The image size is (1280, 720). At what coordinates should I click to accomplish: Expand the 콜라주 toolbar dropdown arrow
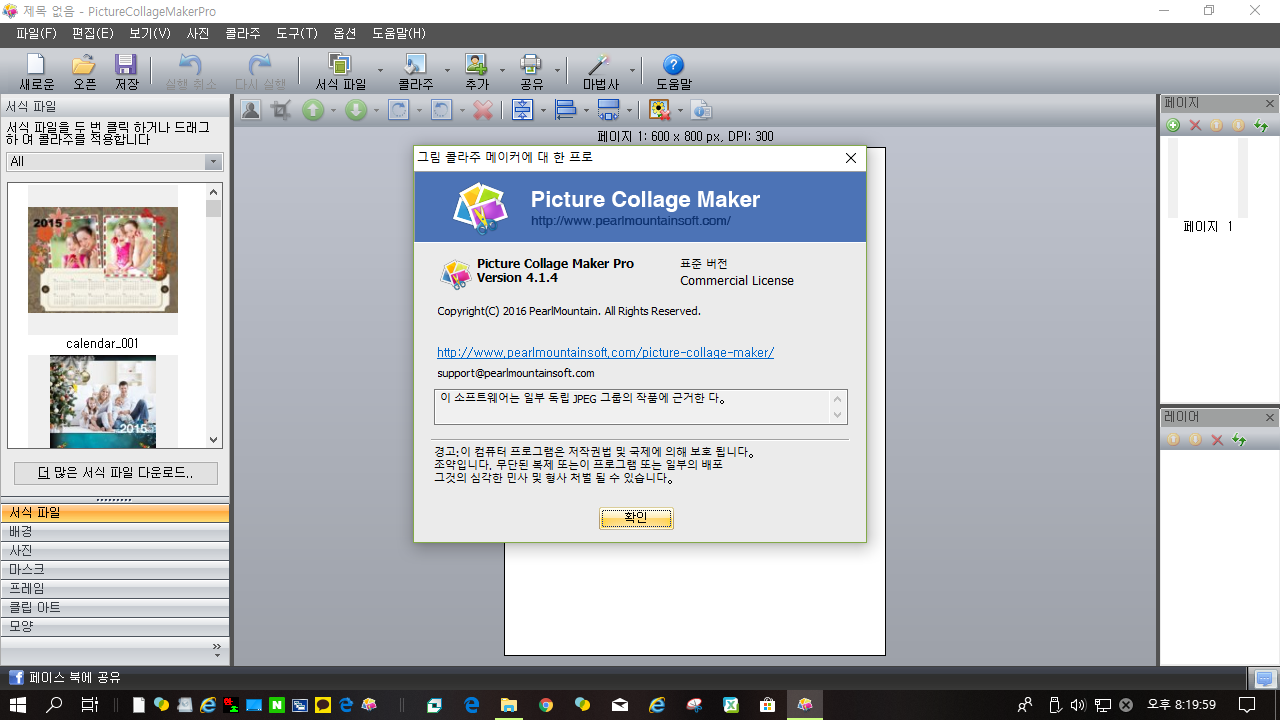pos(448,71)
